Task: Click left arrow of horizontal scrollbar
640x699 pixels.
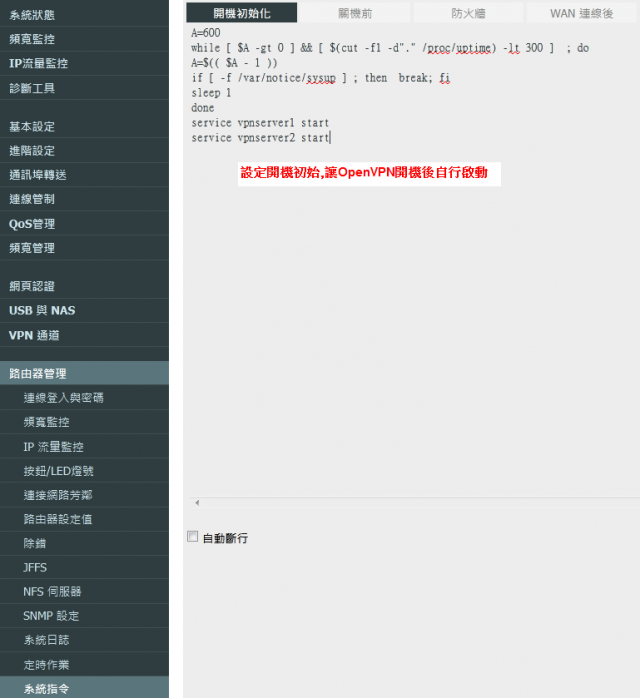Action: pos(197,503)
